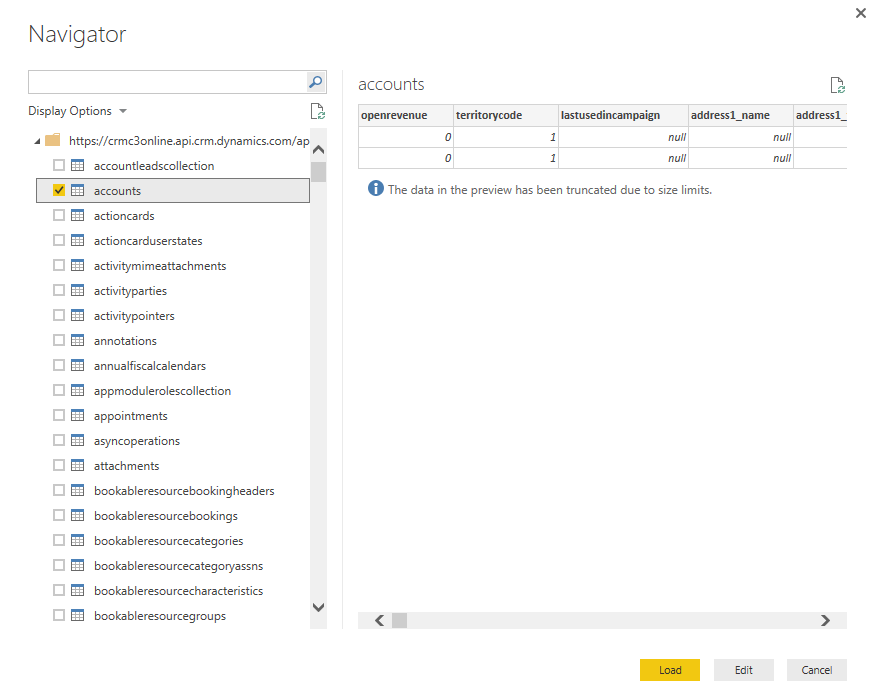Check the accountleadscollection checkbox
This screenshot has height=697, width=875.
tap(59, 165)
